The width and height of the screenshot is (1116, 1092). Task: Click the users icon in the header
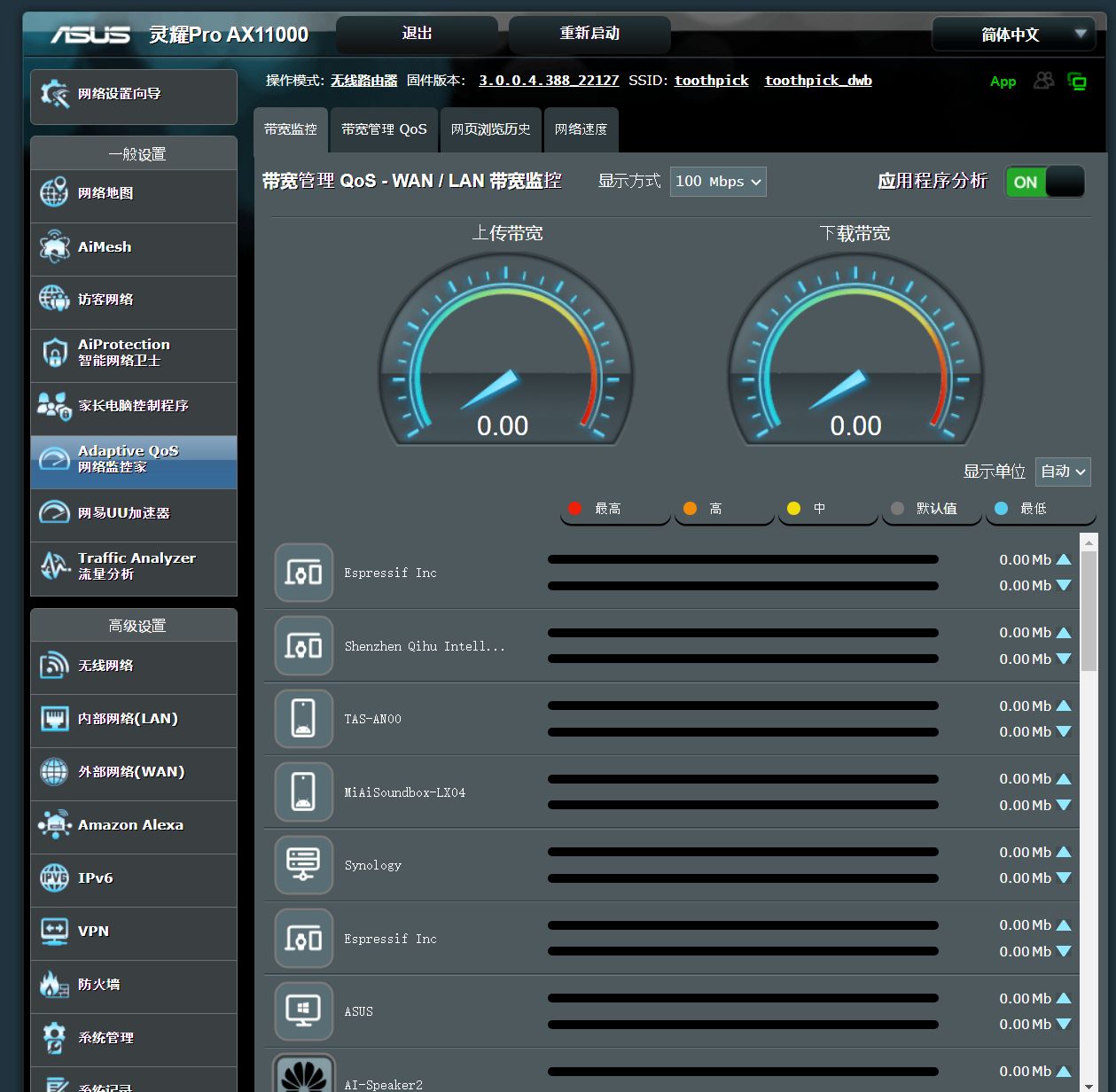pos(1044,81)
